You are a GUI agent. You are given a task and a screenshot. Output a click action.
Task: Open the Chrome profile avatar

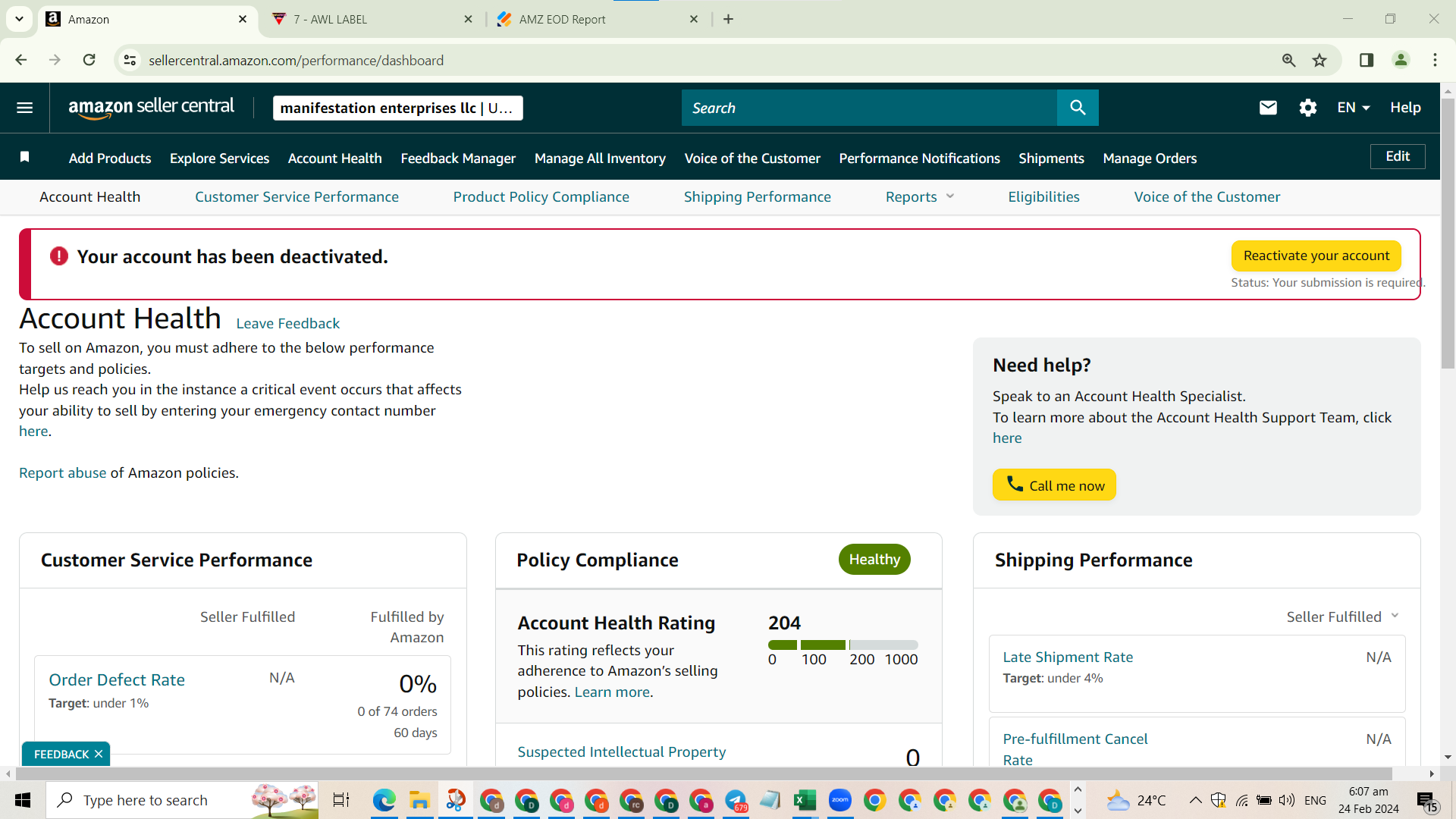(1401, 60)
